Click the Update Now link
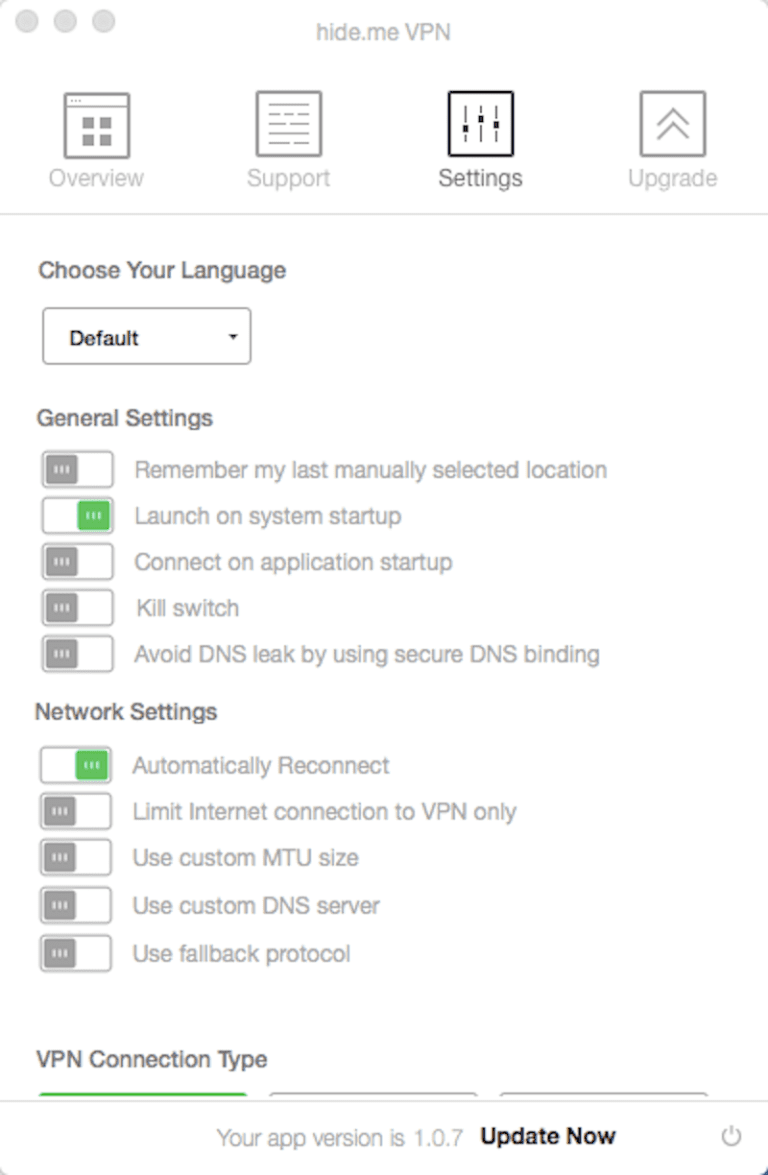 pos(548,1136)
